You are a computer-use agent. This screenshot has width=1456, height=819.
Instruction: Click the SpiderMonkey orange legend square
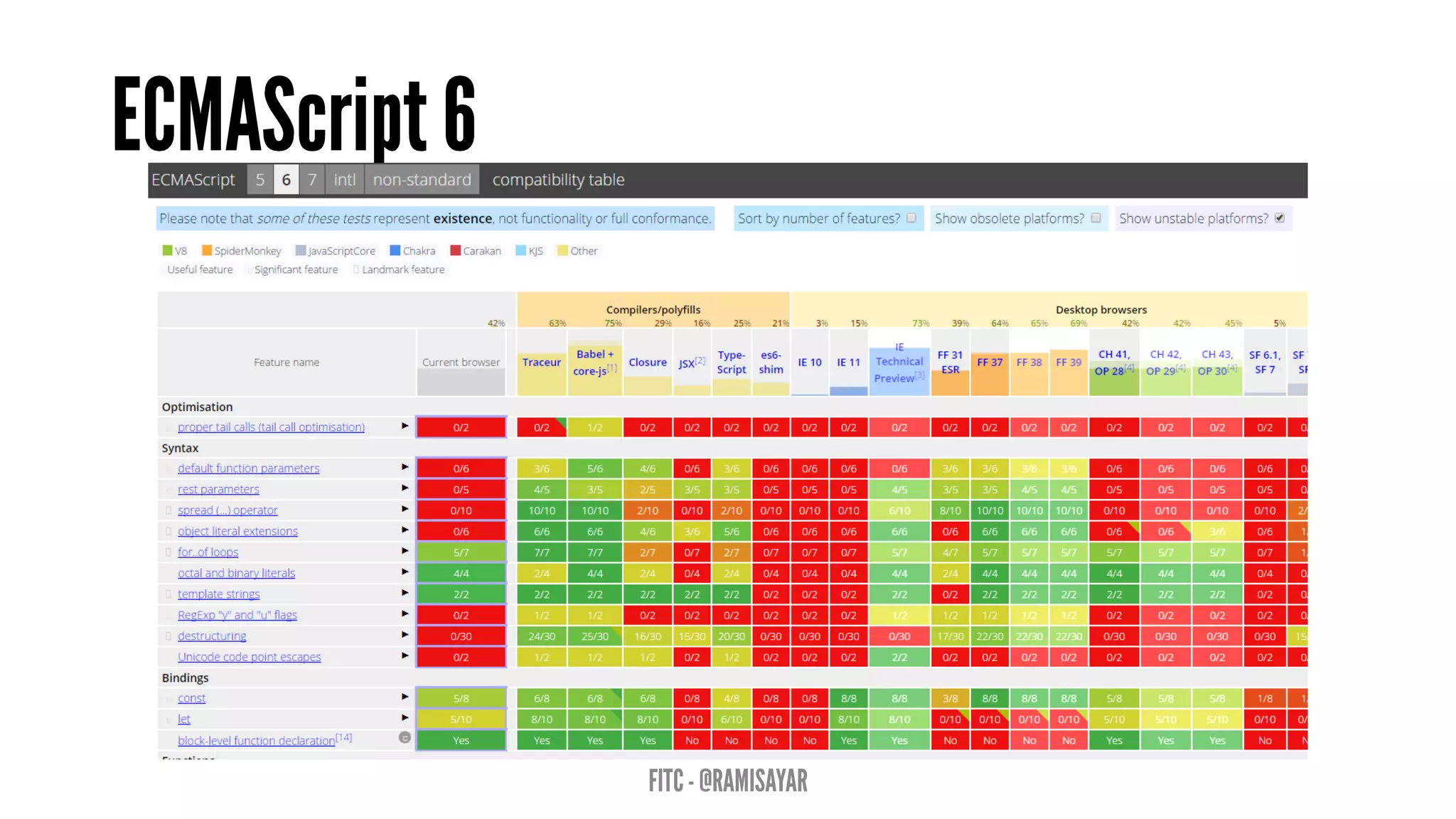click(x=207, y=250)
